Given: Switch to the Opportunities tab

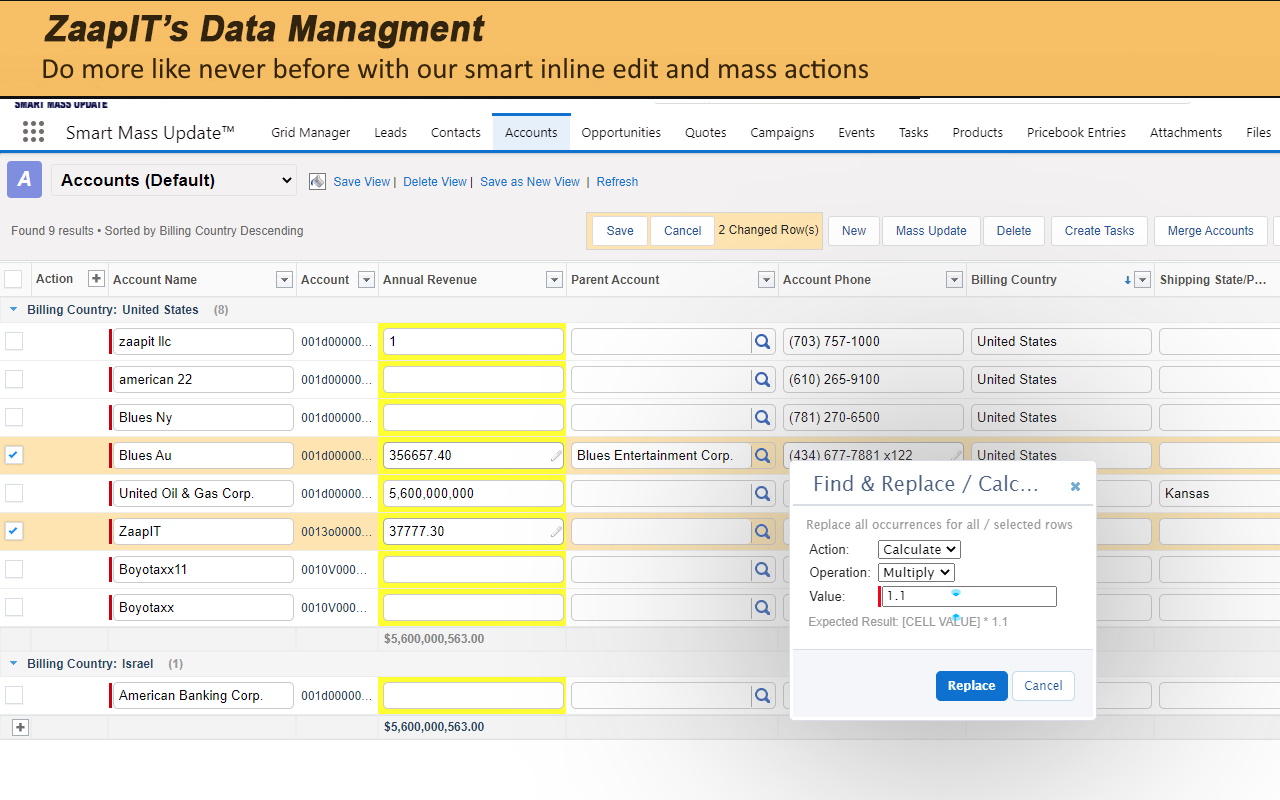Looking at the screenshot, I should pyautogui.click(x=621, y=132).
